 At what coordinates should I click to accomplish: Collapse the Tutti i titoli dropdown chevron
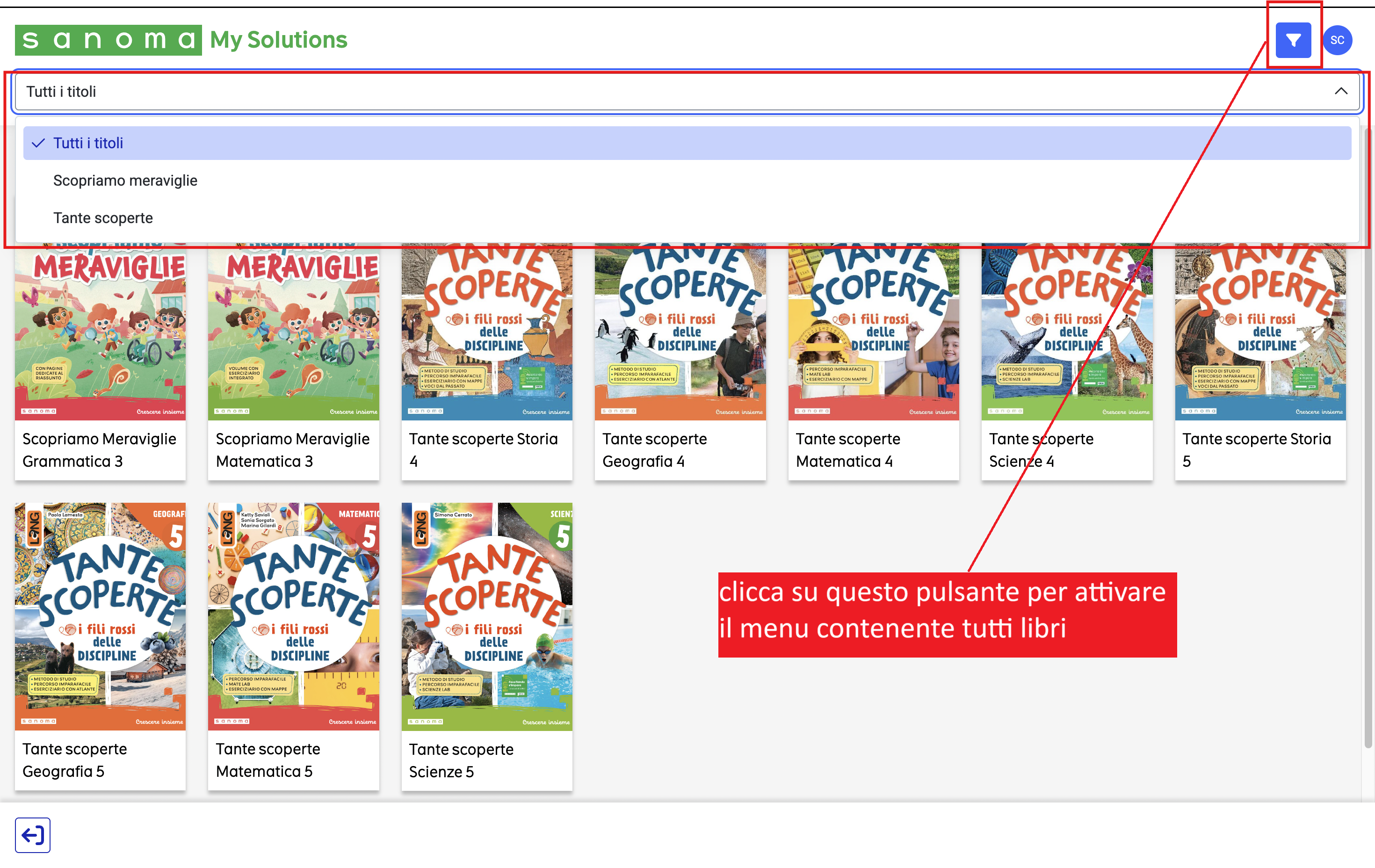(x=1341, y=91)
